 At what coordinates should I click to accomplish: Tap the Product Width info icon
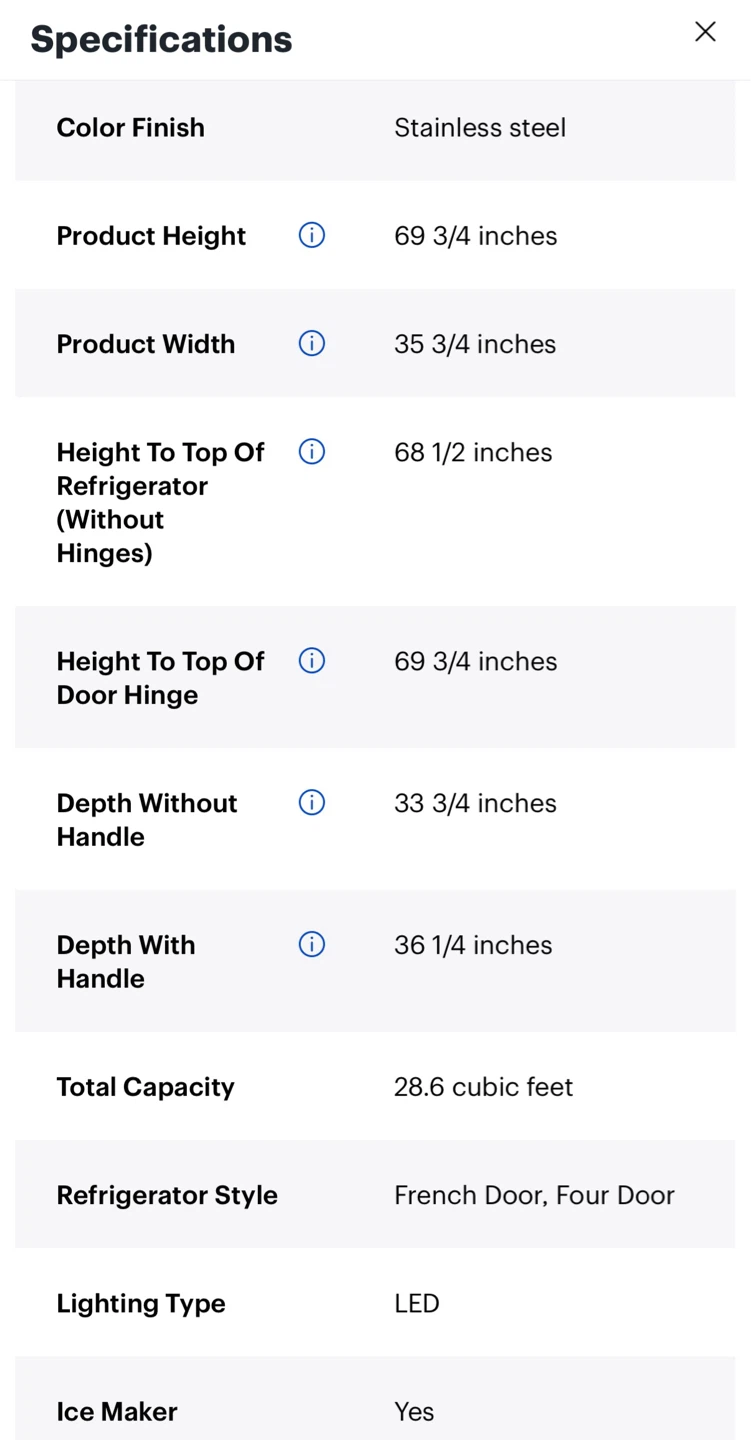(312, 343)
